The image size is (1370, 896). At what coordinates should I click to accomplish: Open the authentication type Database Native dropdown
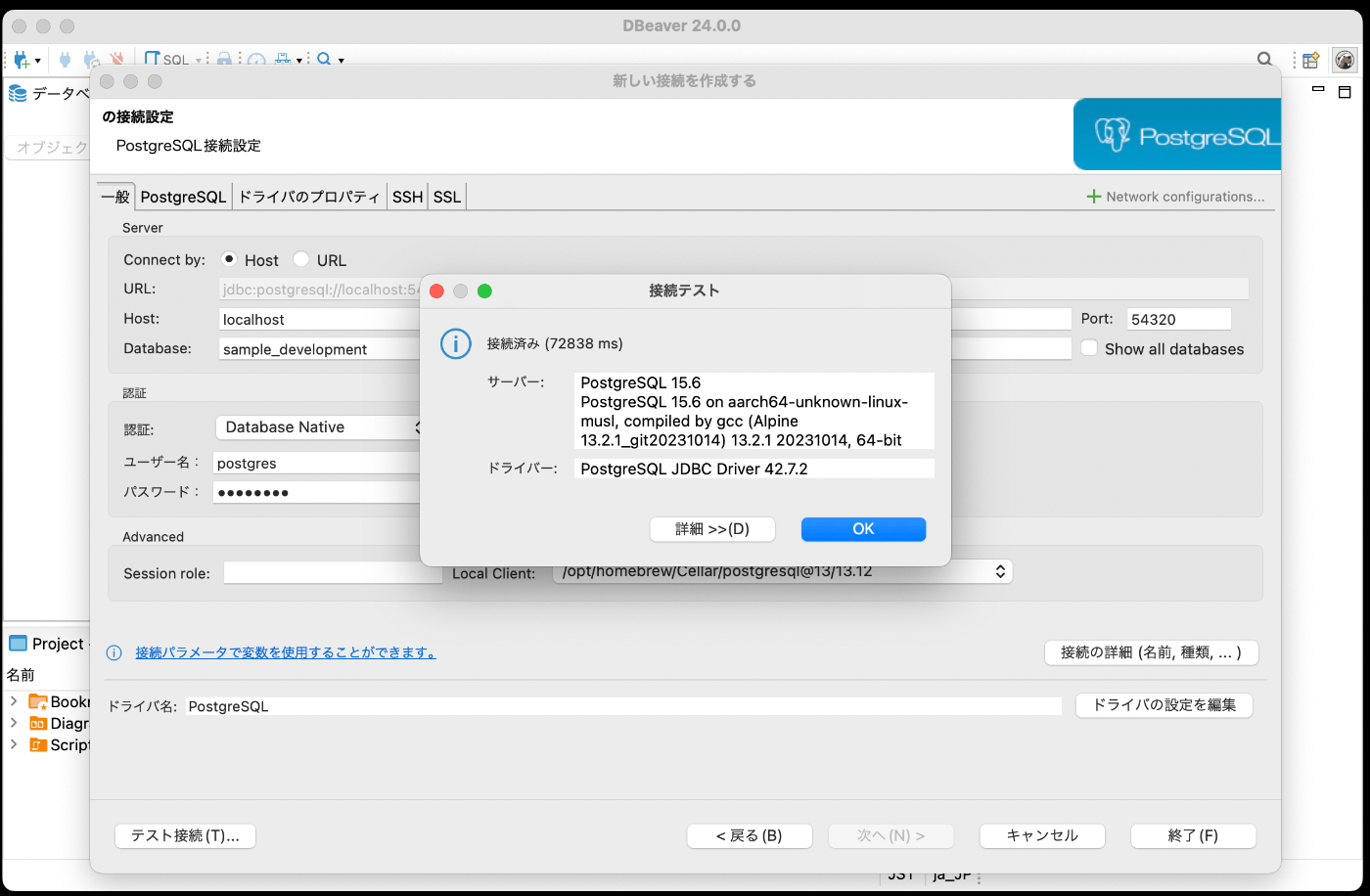pyautogui.click(x=321, y=427)
